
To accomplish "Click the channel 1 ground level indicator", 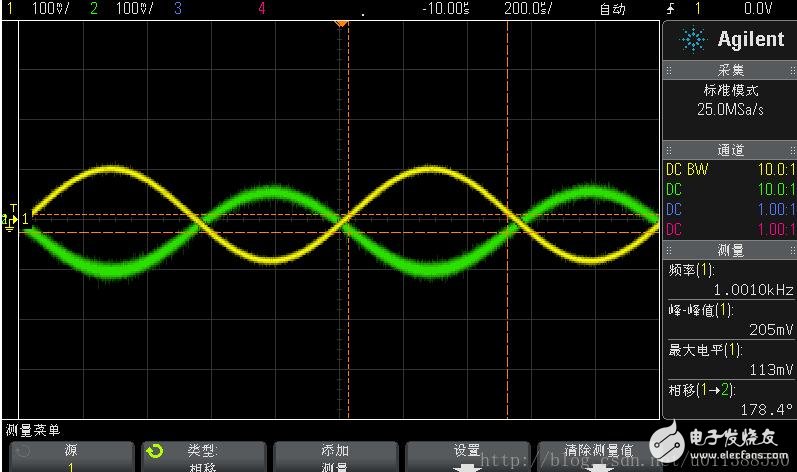I will pyautogui.click(x=15, y=218).
